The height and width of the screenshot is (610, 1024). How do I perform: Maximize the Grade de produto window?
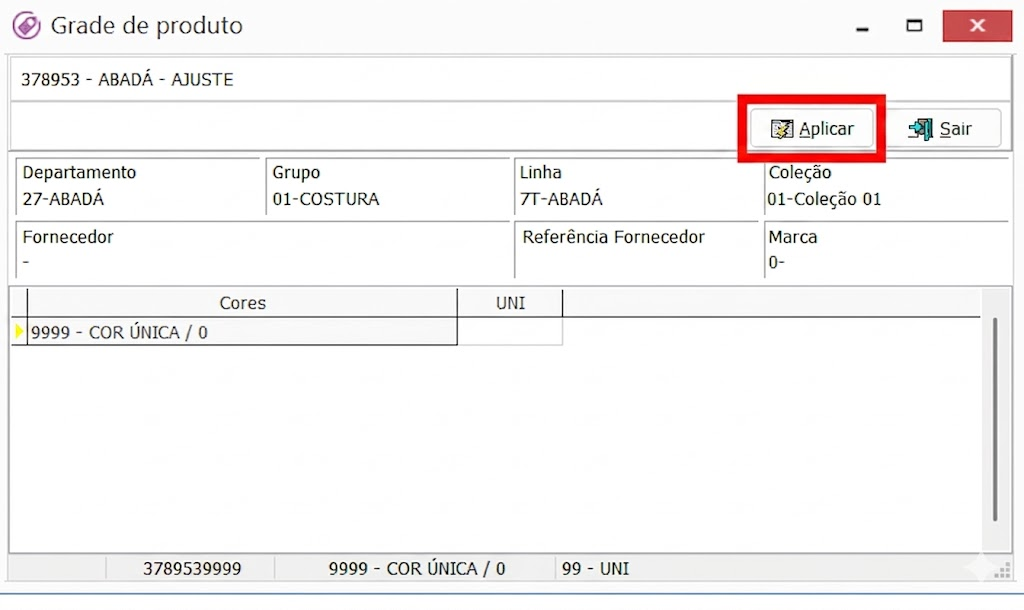[914, 26]
